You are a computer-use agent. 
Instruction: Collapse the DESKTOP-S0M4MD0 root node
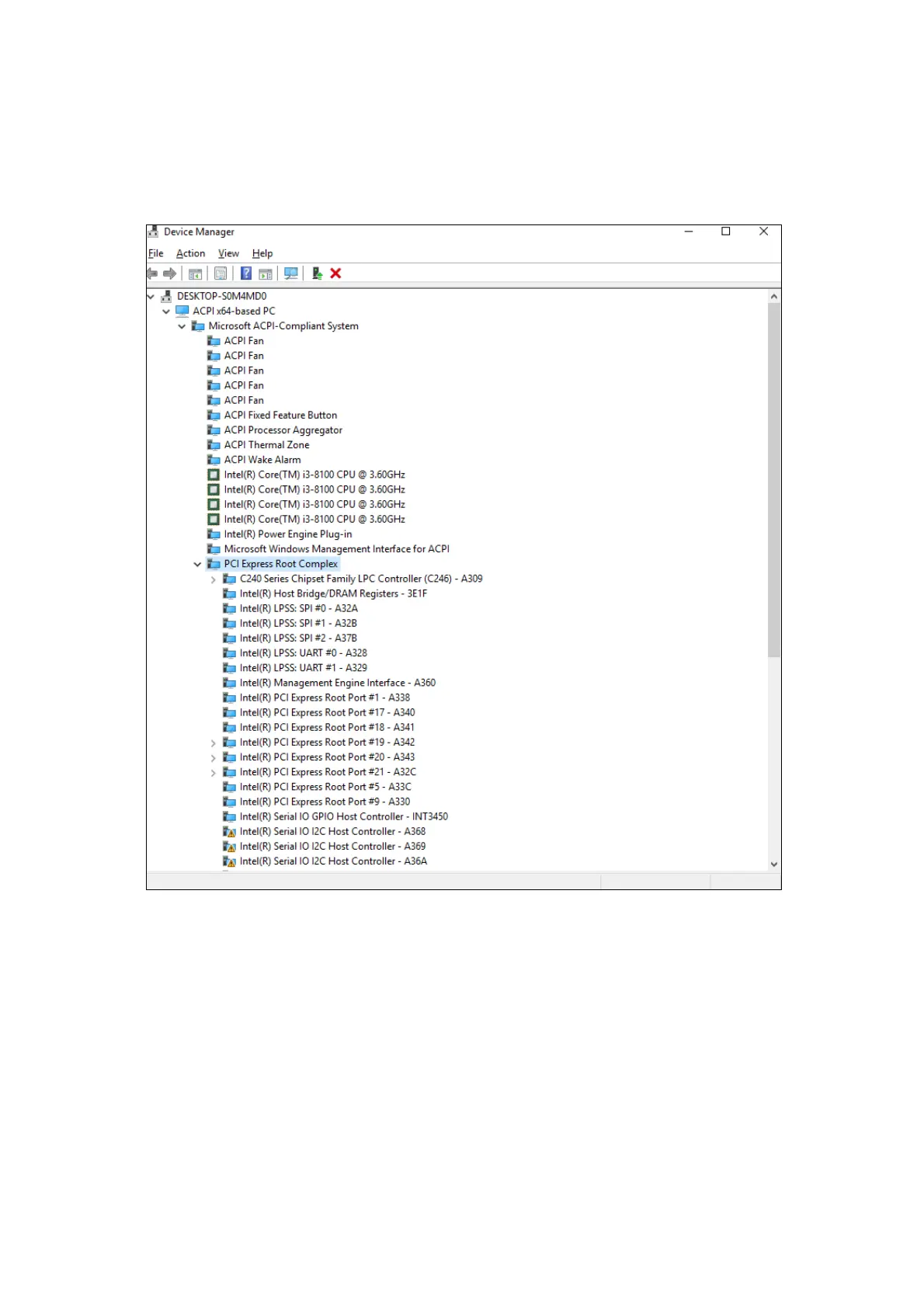(151, 297)
